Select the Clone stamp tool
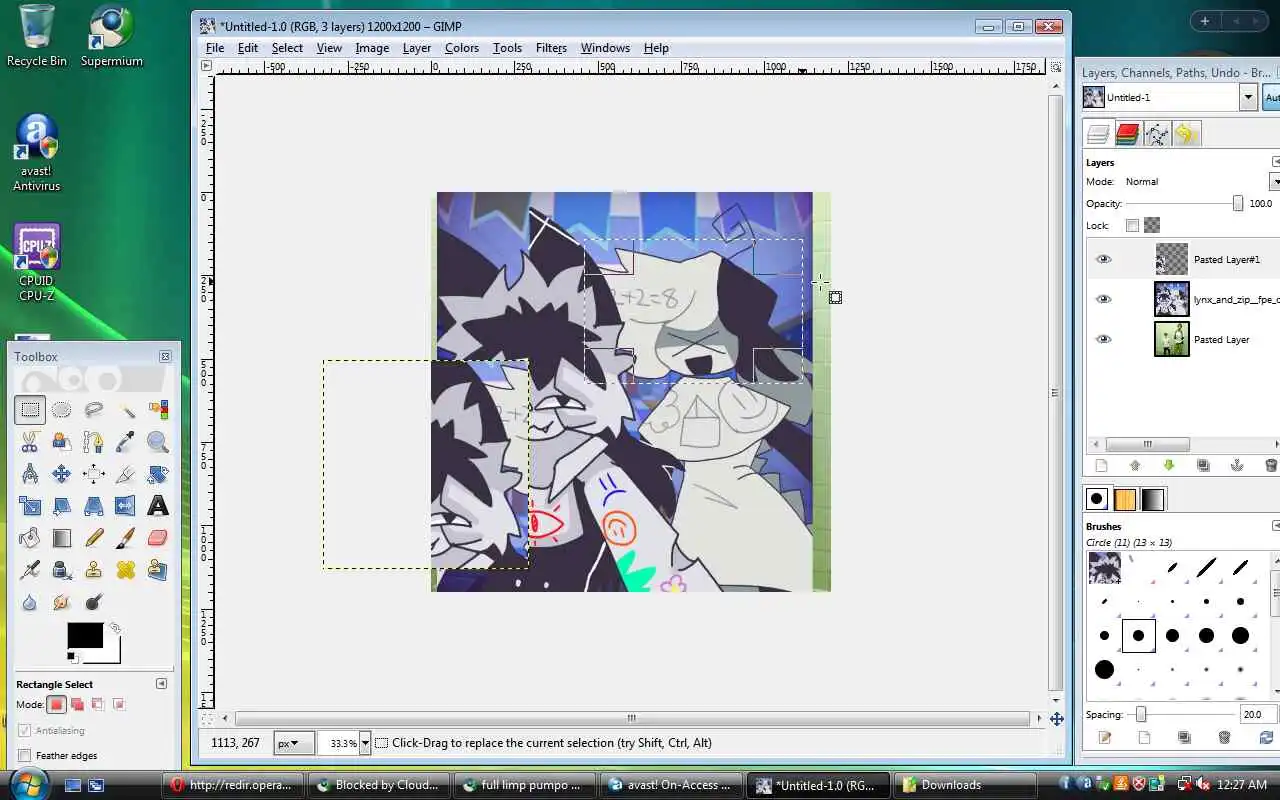The width and height of the screenshot is (1280, 800). coord(94,569)
